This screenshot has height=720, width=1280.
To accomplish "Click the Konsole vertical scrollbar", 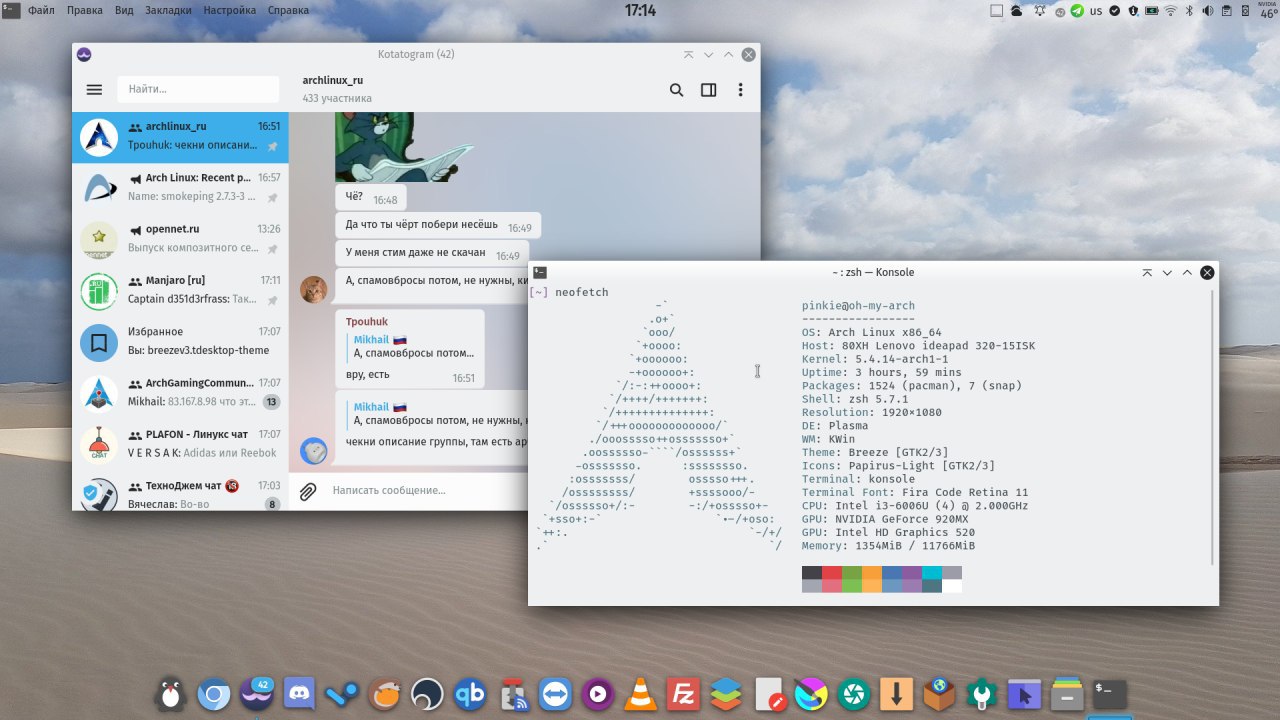I will (x=1213, y=428).
